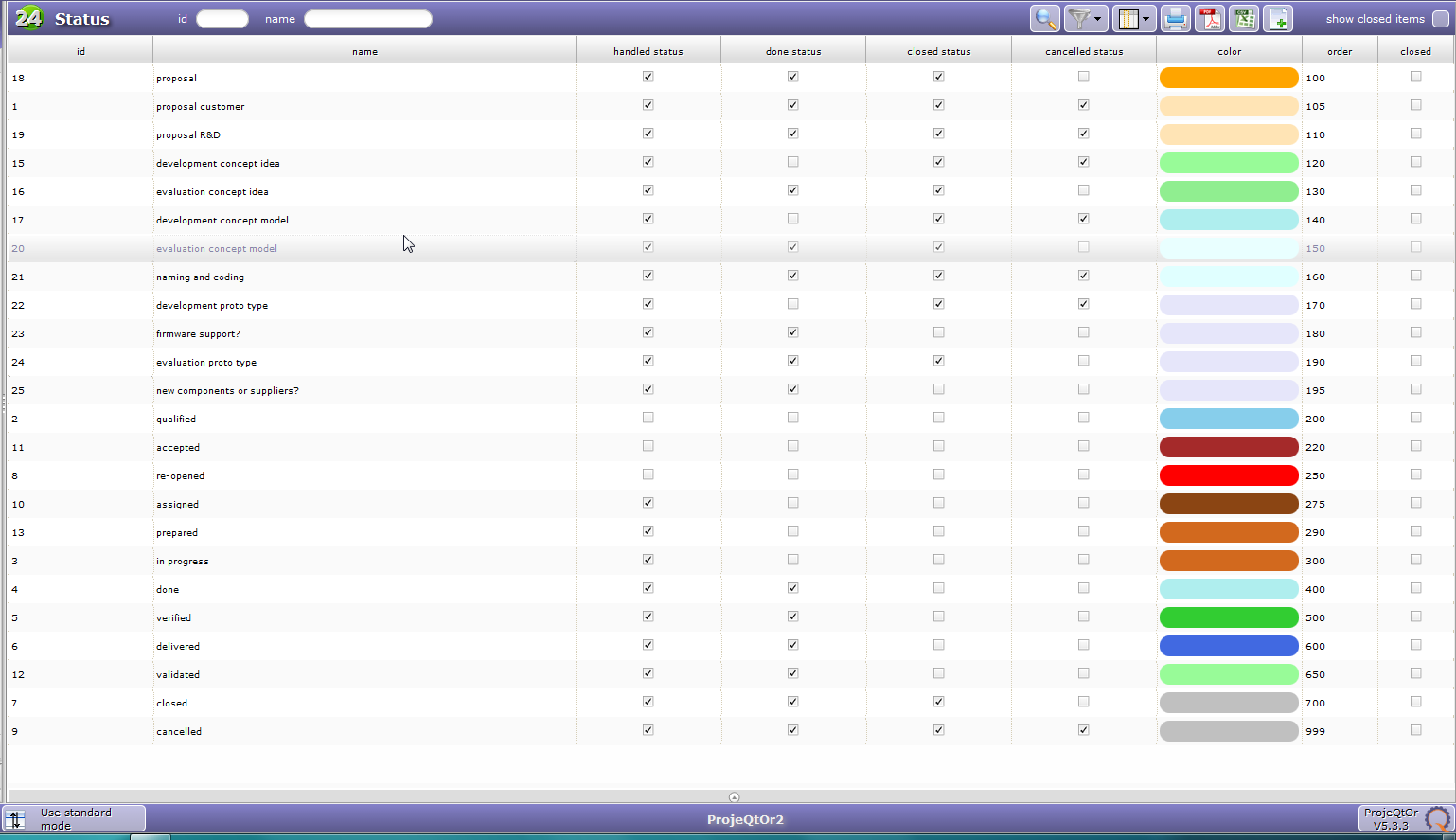Sort by the name column header
Viewport: 1456px width, 840px height.
point(364,51)
